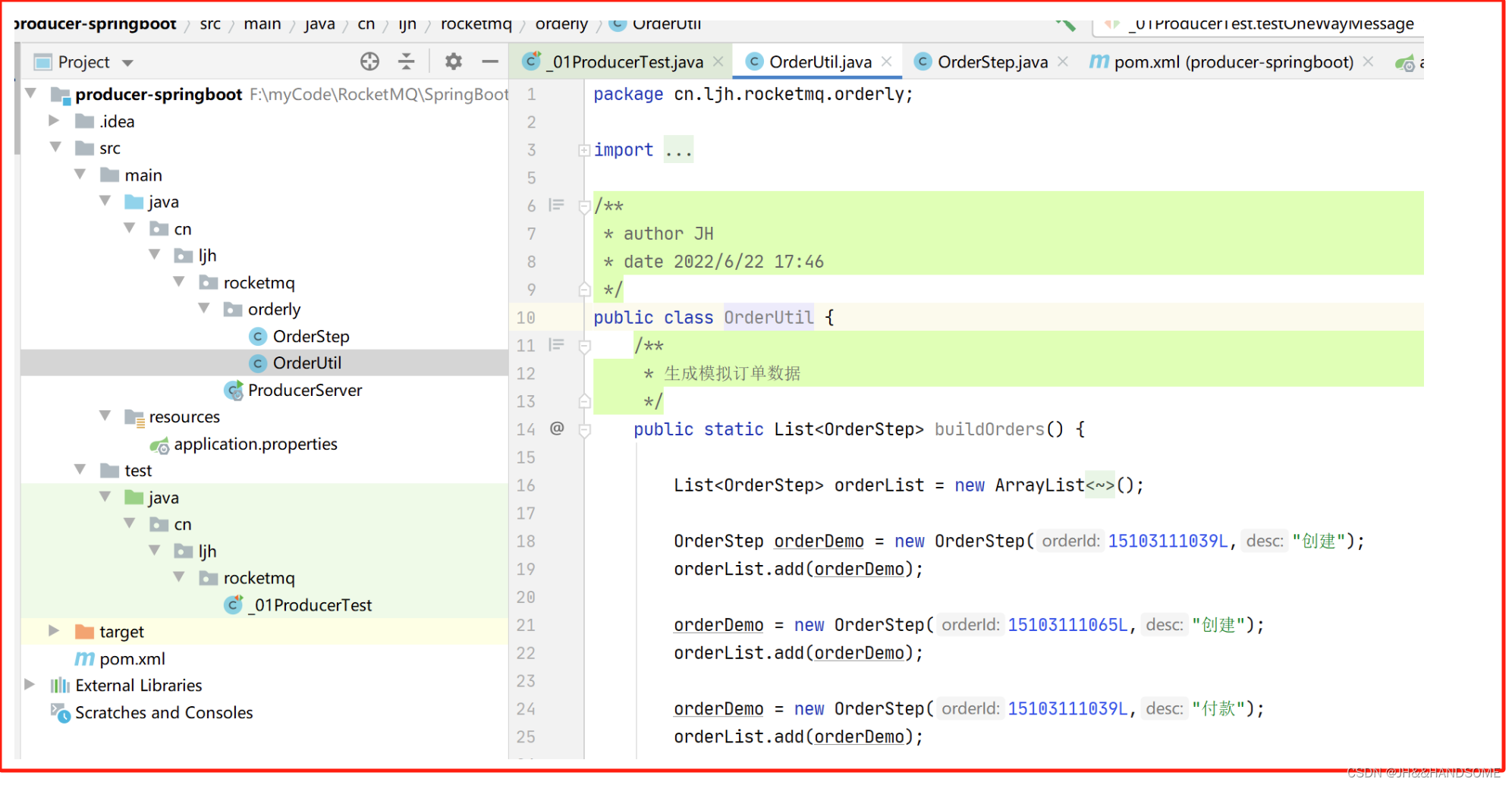
Task: Select OrderStep class in project tree
Action: [x=300, y=337]
